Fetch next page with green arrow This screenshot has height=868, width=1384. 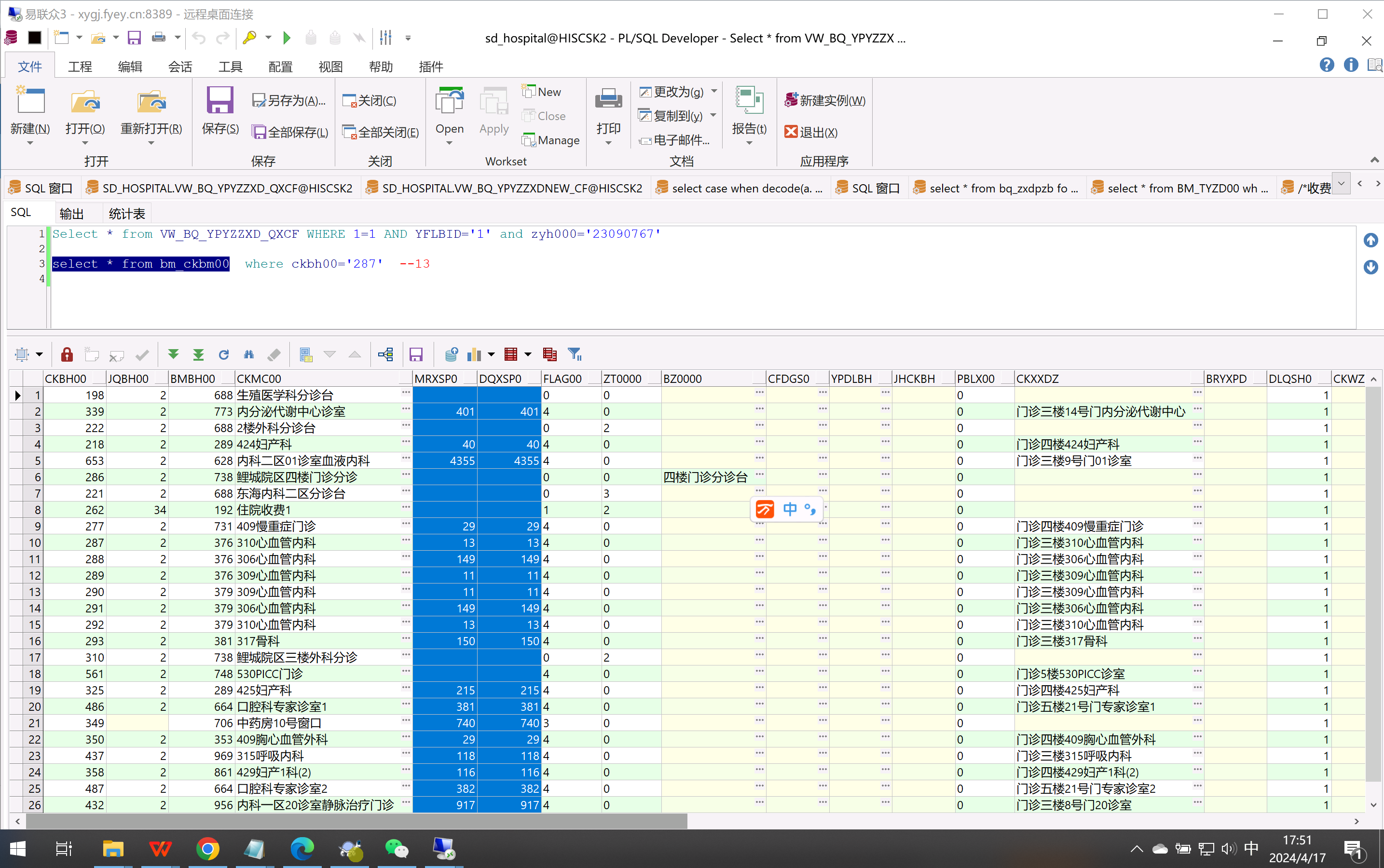coord(173,354)
